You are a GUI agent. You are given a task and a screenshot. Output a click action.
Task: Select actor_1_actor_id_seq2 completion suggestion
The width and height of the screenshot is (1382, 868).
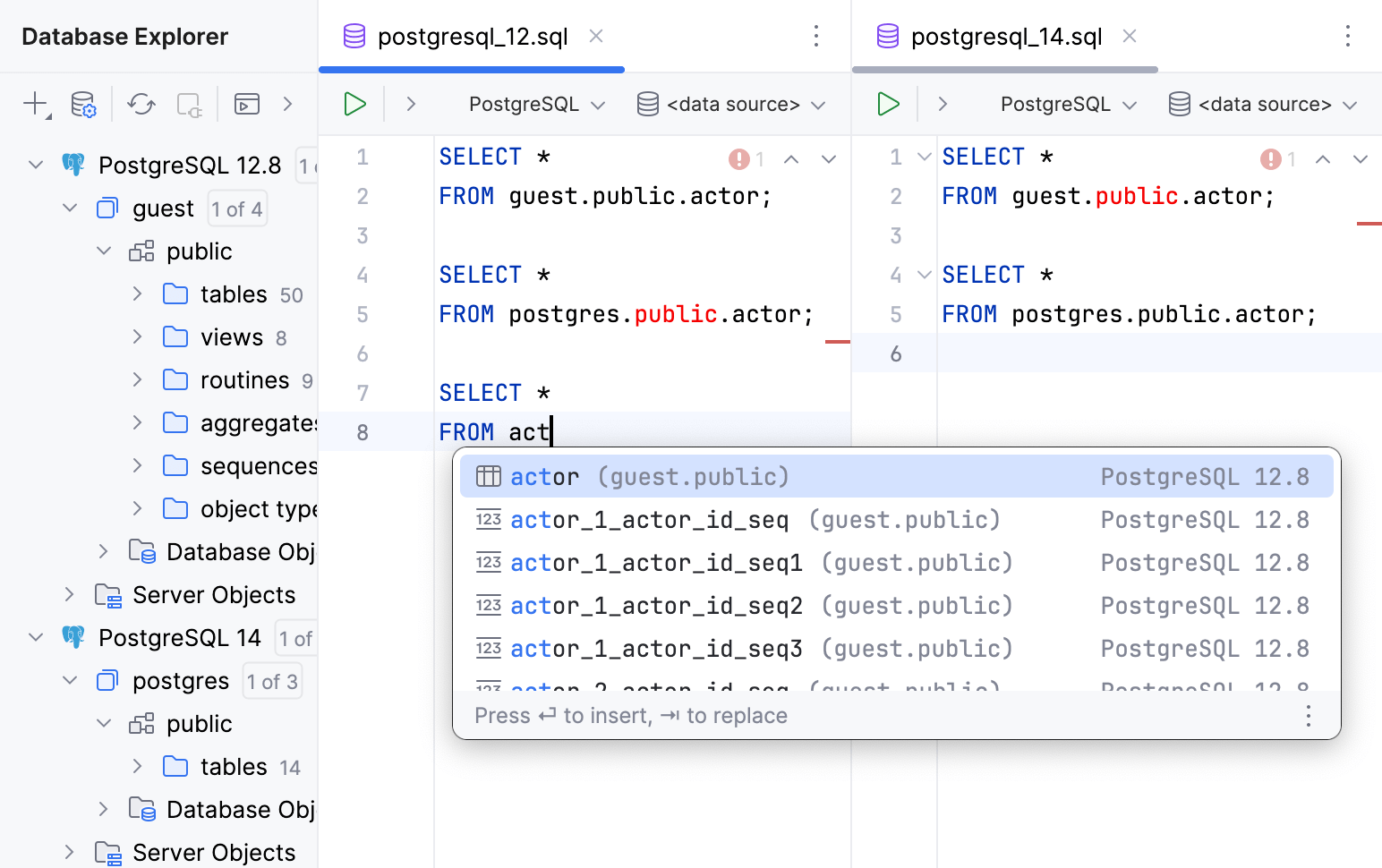point(656,606)
